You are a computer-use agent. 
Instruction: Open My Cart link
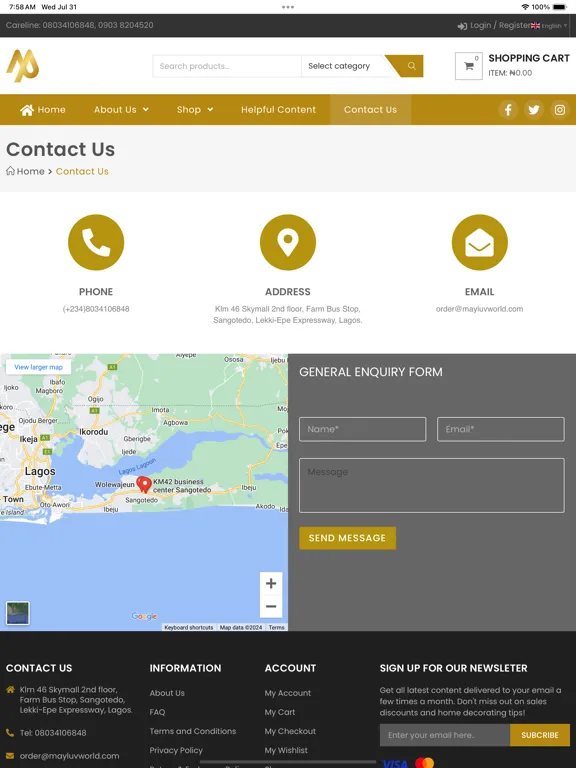(280, 712)
